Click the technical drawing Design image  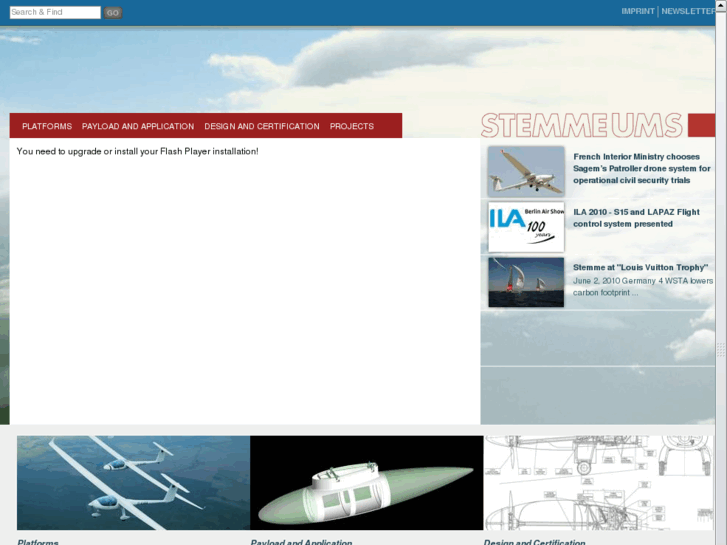tap(599, 482)
